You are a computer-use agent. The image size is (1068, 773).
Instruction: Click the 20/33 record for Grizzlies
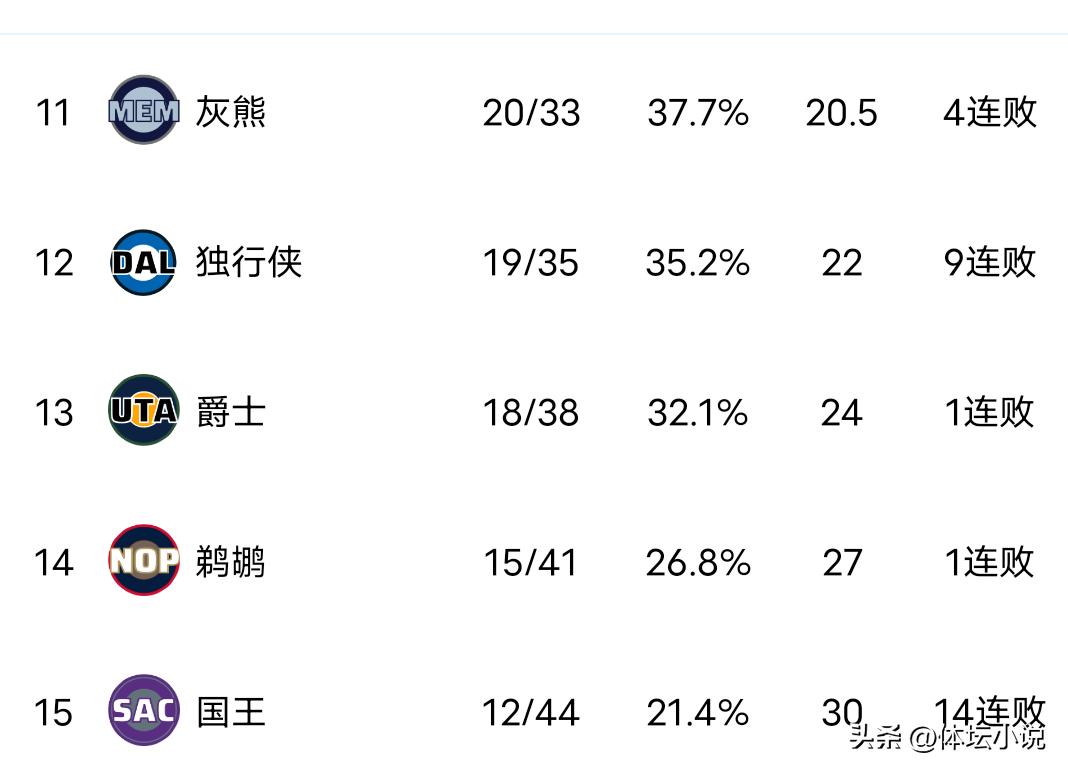[x=531, y=112]
